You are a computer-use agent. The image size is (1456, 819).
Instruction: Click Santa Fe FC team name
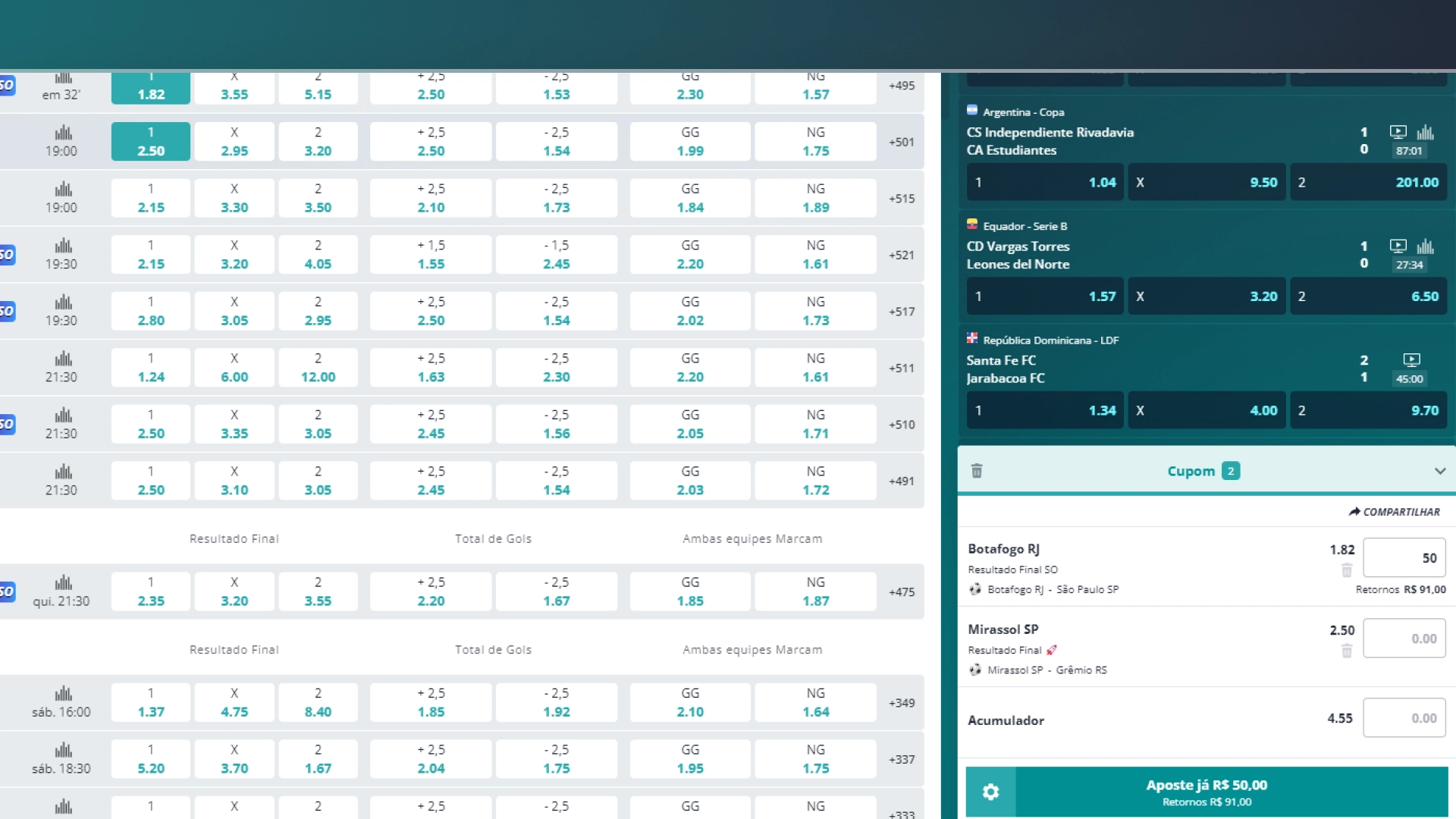(1001, 360)
